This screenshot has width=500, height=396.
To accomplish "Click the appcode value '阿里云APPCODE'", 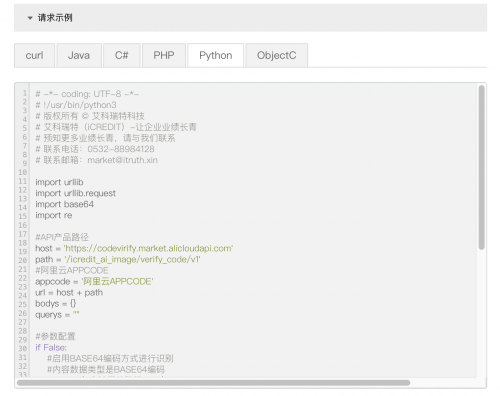I will [117, 281].
